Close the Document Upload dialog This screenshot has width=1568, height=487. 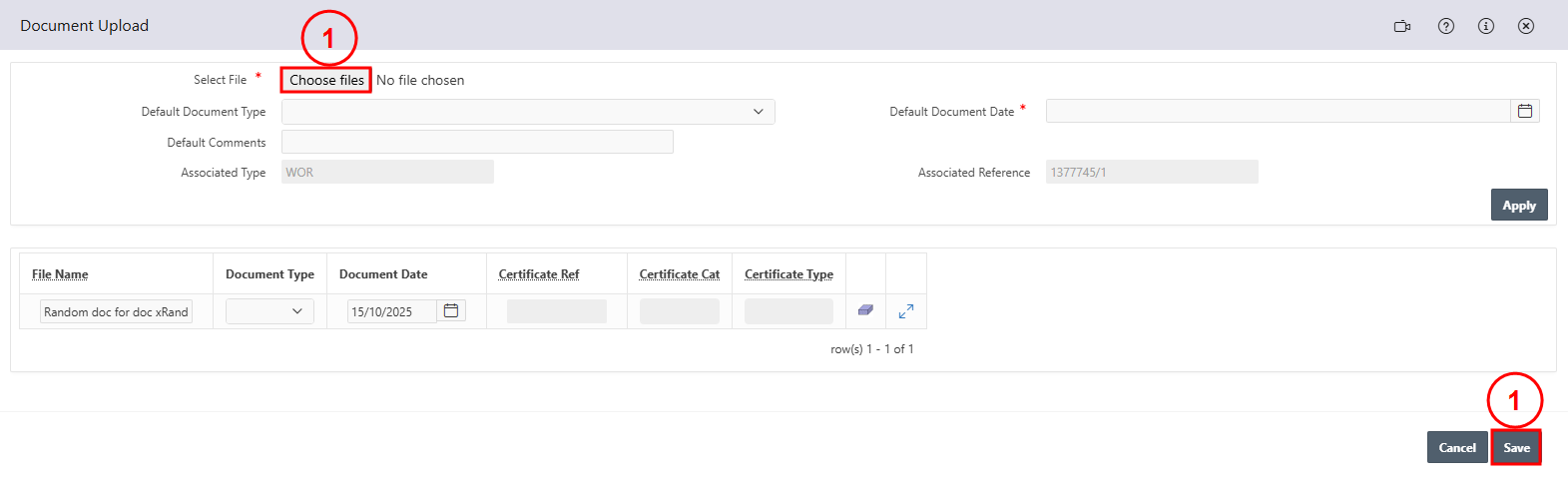(x=1525, y=26)
